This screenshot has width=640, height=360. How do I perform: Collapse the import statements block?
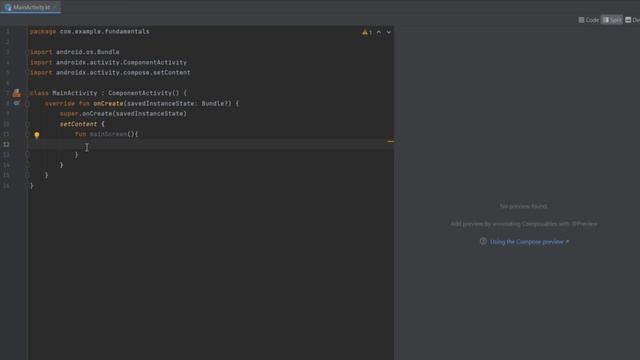pos(27,52)
